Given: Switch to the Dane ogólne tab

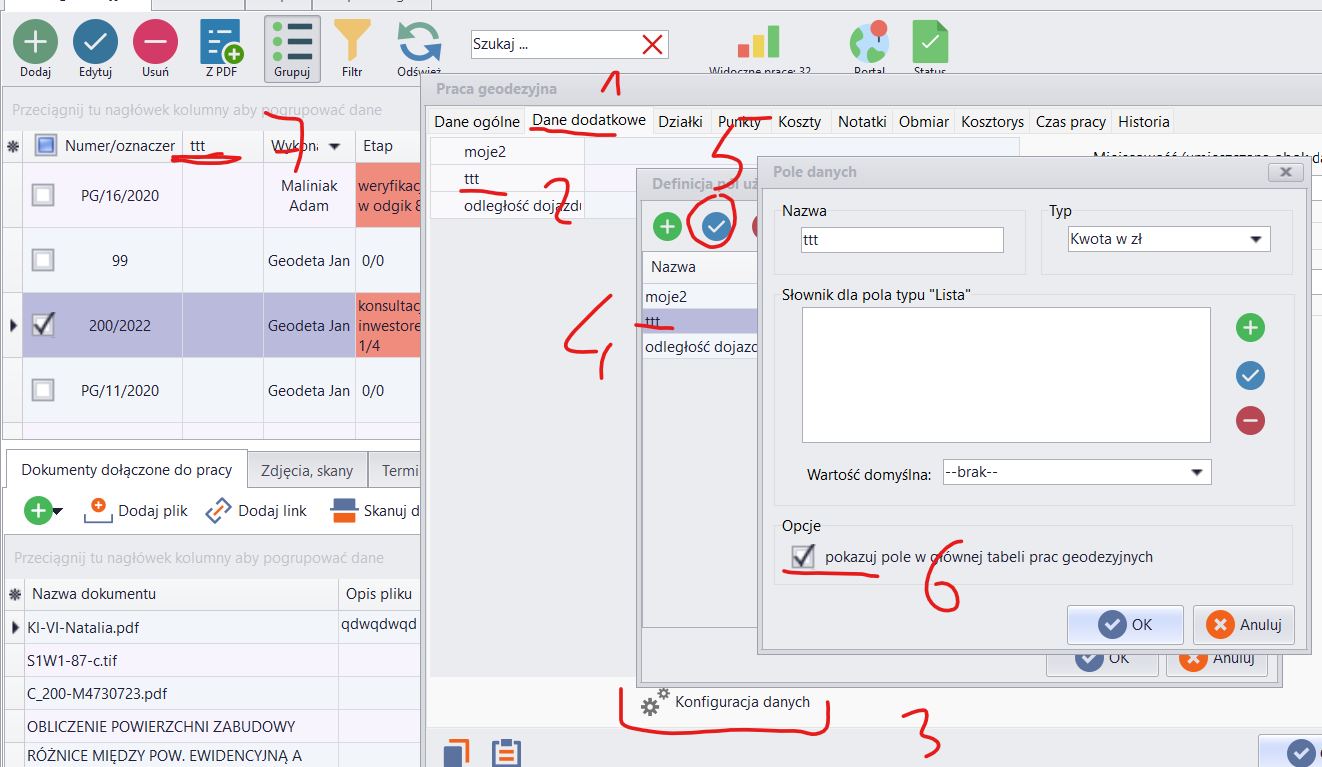Looking at the screenshot, I should tap(477, 121).
